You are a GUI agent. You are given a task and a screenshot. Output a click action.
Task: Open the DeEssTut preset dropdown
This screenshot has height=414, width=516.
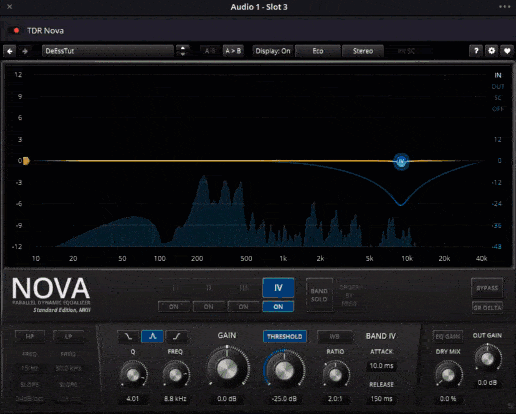pyautogui.click(x=108, y=51)
